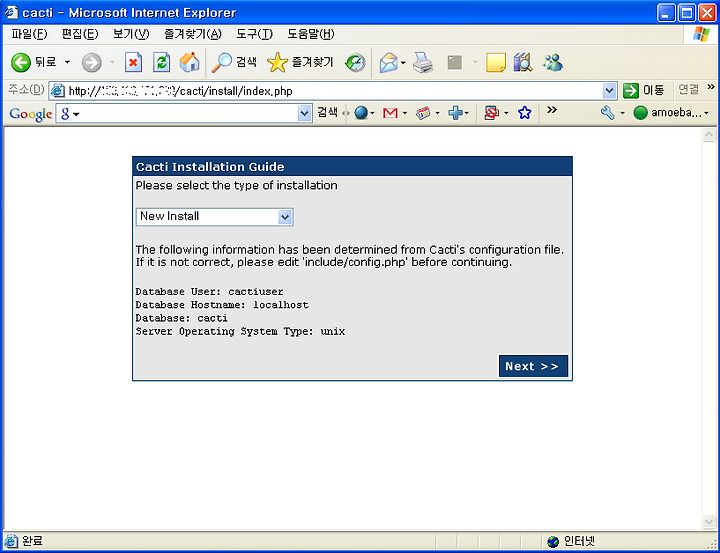
Task: Open the History clock icon
Action: click(355, 63)
